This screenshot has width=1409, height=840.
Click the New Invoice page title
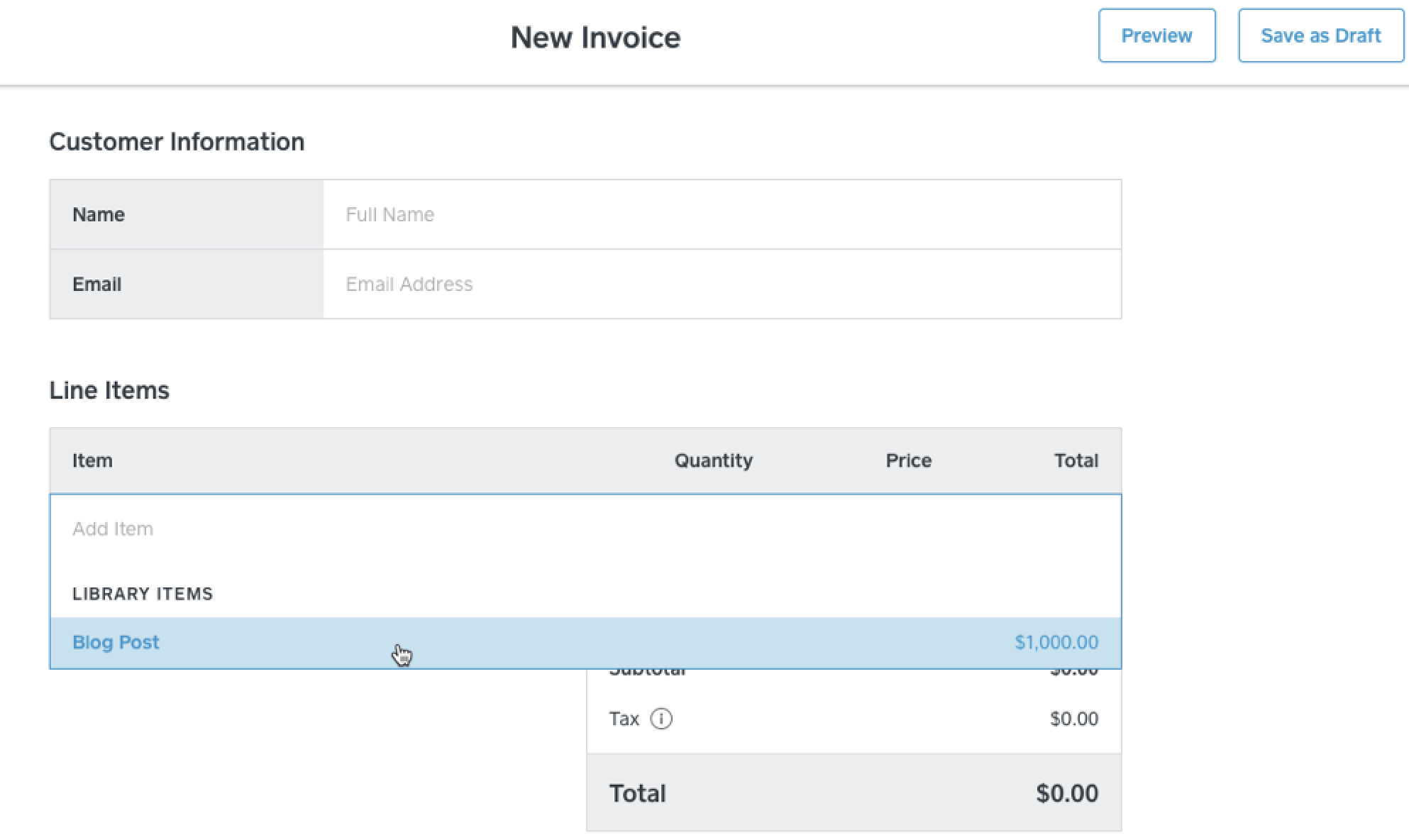click(595, 38)
